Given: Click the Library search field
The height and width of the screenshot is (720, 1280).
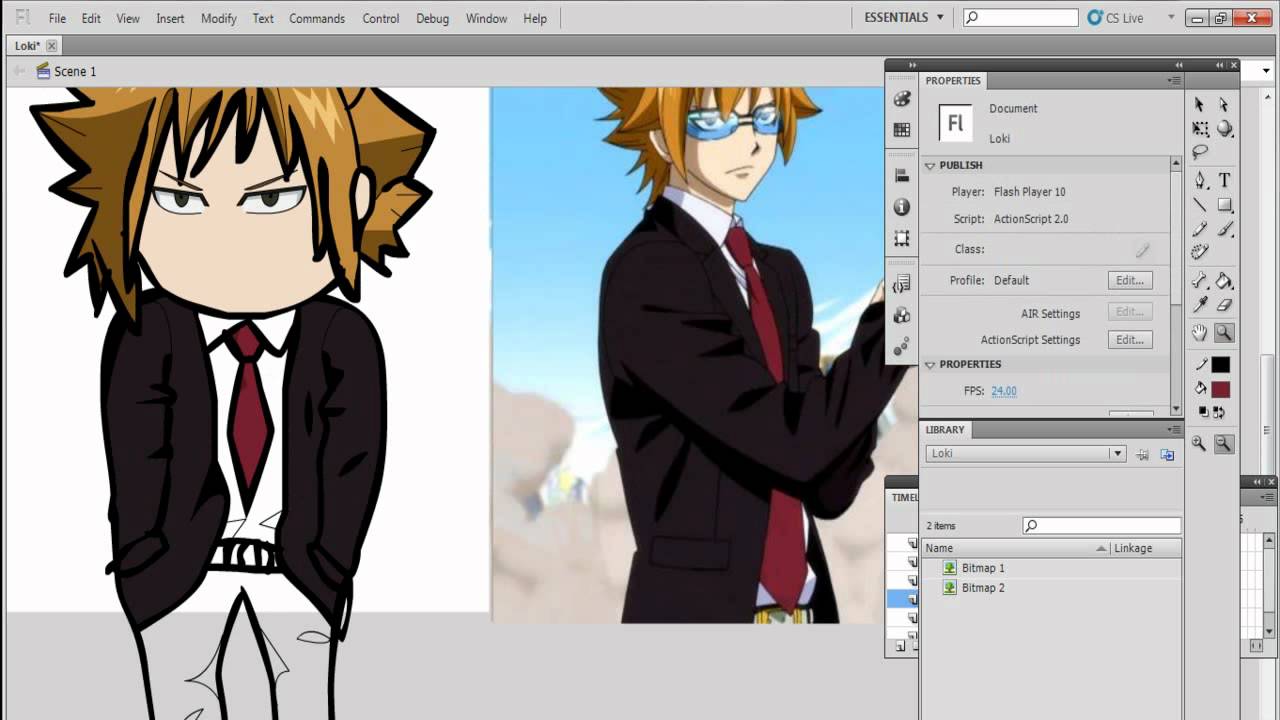Looking at the screenshot, I should 1101,525.
